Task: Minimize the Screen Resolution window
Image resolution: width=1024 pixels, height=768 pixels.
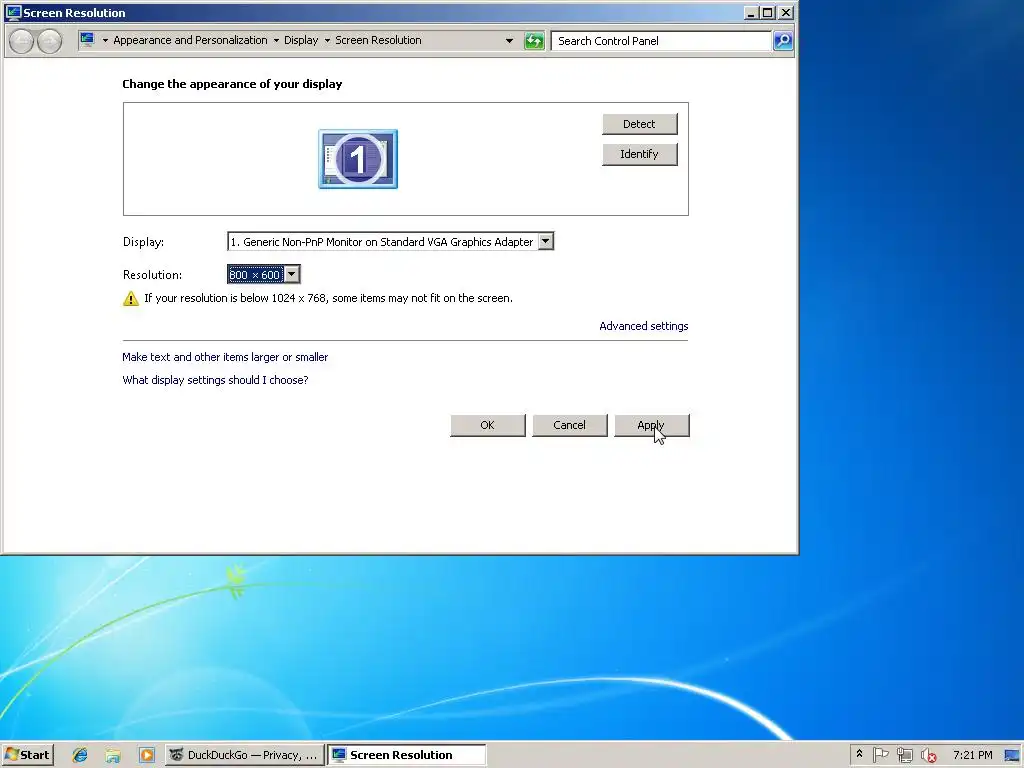Action: pyautogui.click(x=751, y=12)
